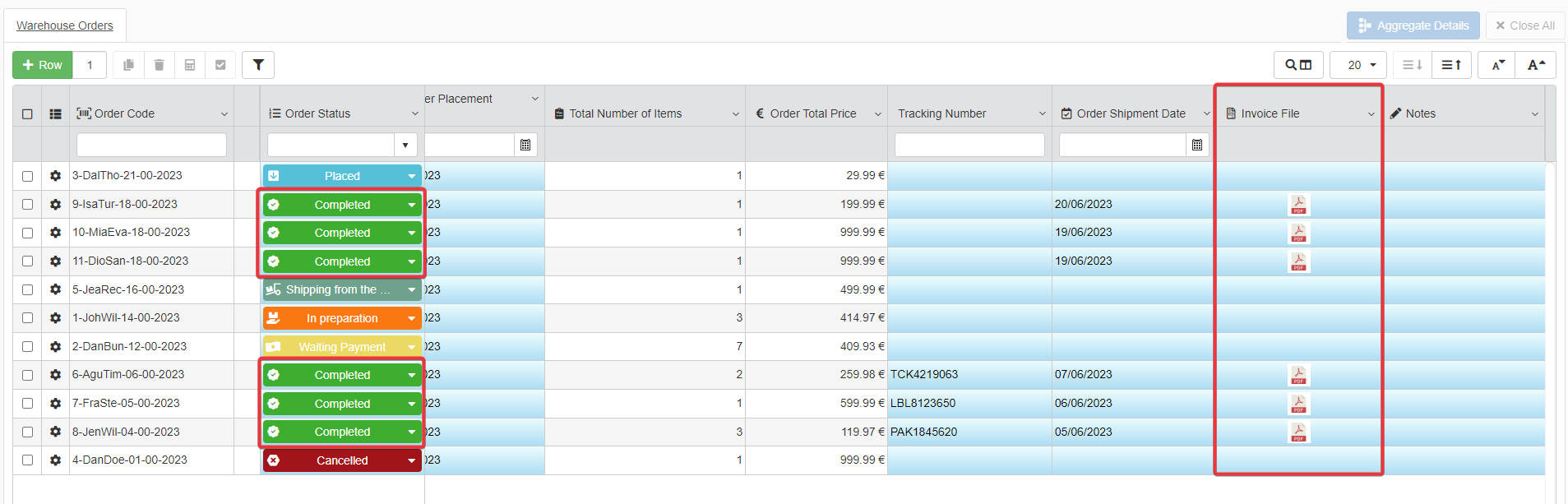
Task: Switch to the Warehouse Orders tab
Action: point(65,25)
